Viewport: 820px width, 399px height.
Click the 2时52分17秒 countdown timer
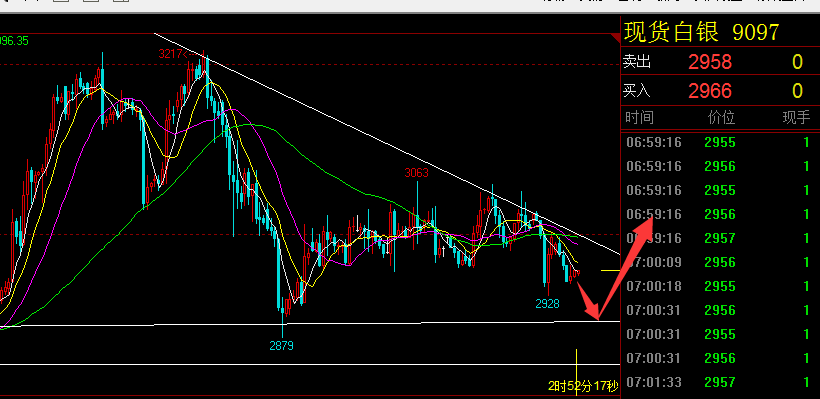tap(583, 386)
